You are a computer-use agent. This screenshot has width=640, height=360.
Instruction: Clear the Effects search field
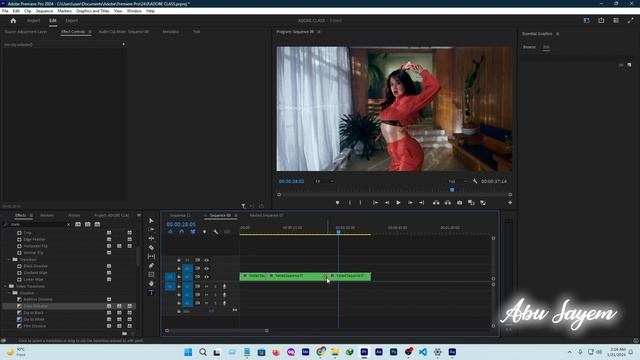click(68, 224)
